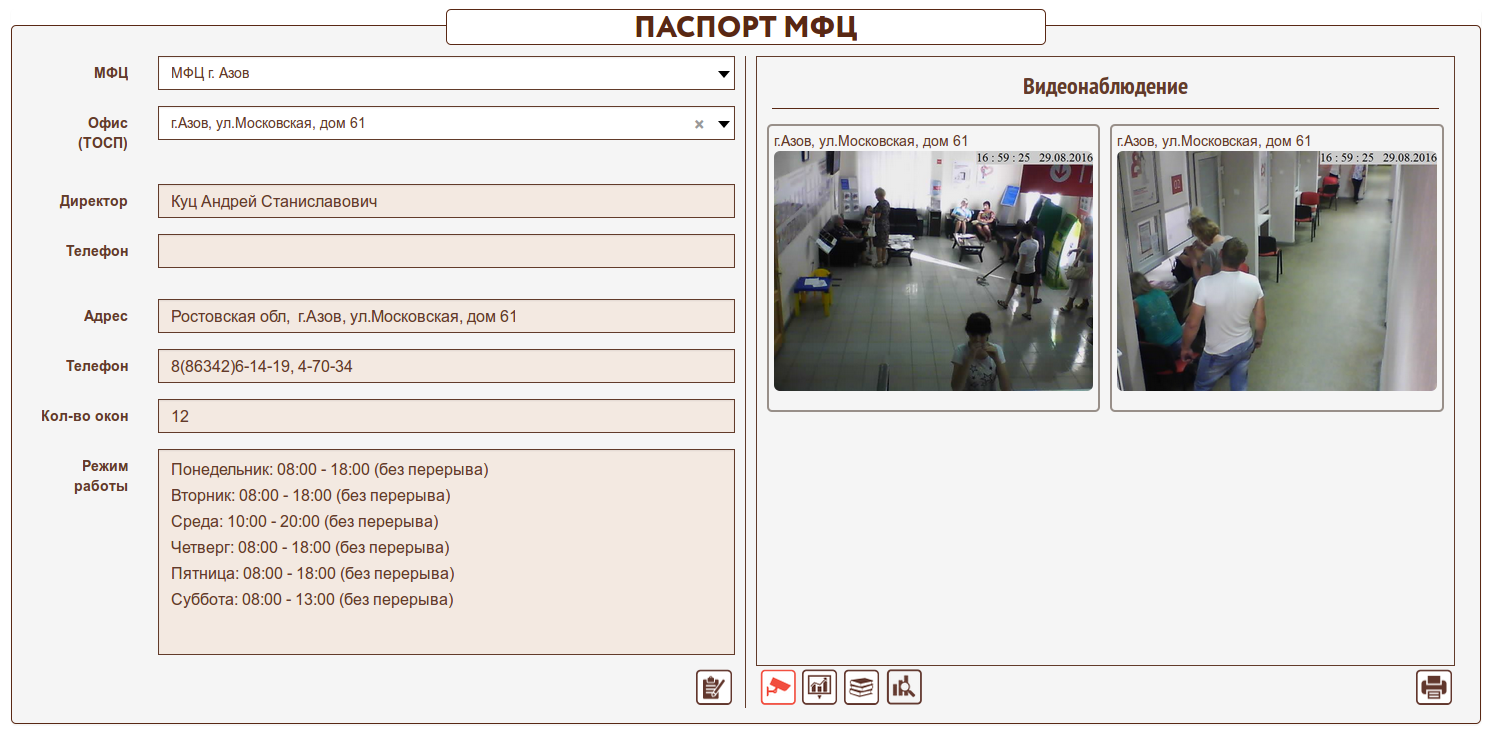The image size is (1496, 737).
Task: Open the right corridor camera feed thumbnail
Action: (1276, 270)
